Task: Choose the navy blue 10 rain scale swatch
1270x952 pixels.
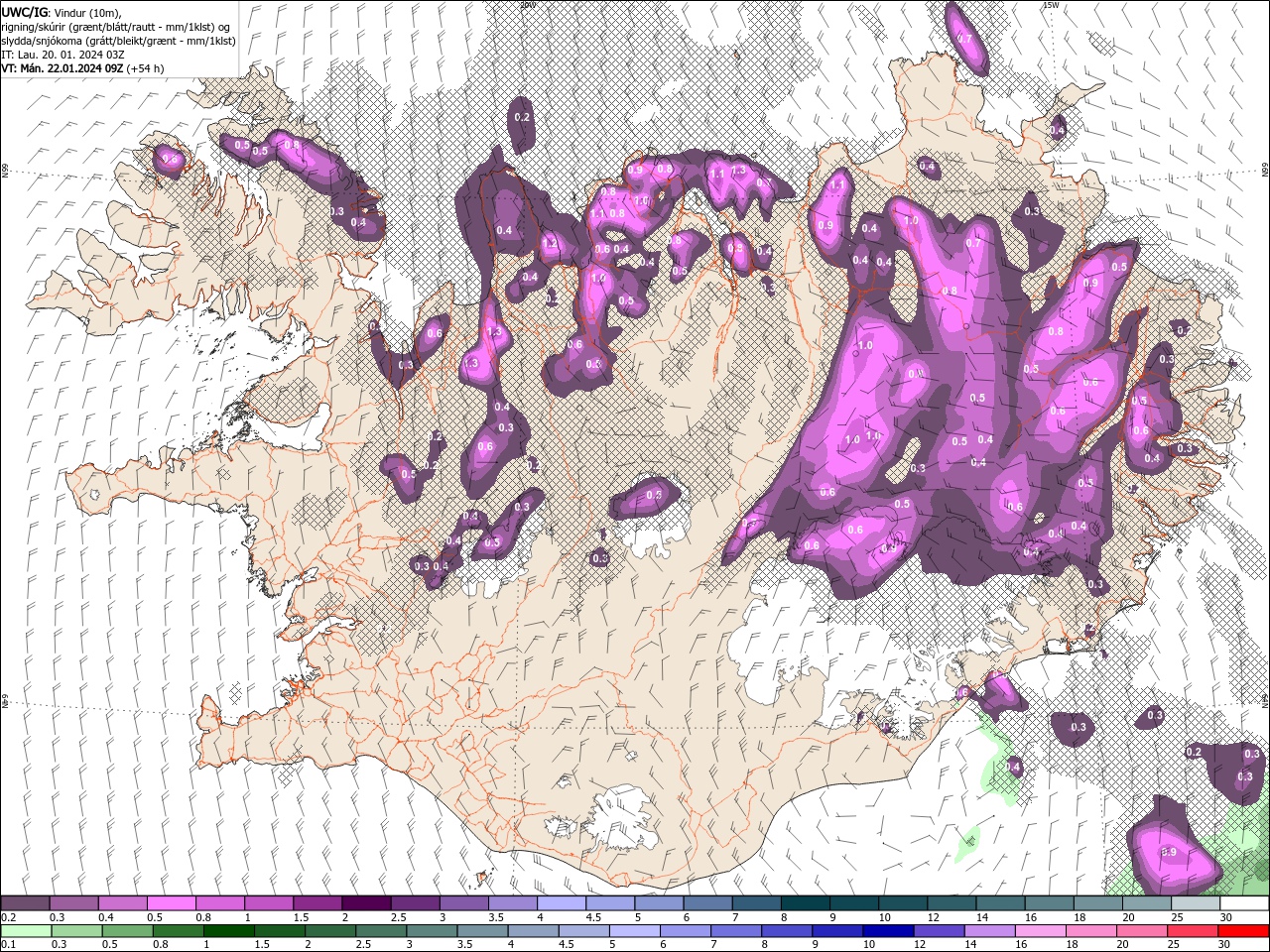Action: pos(887,931)
